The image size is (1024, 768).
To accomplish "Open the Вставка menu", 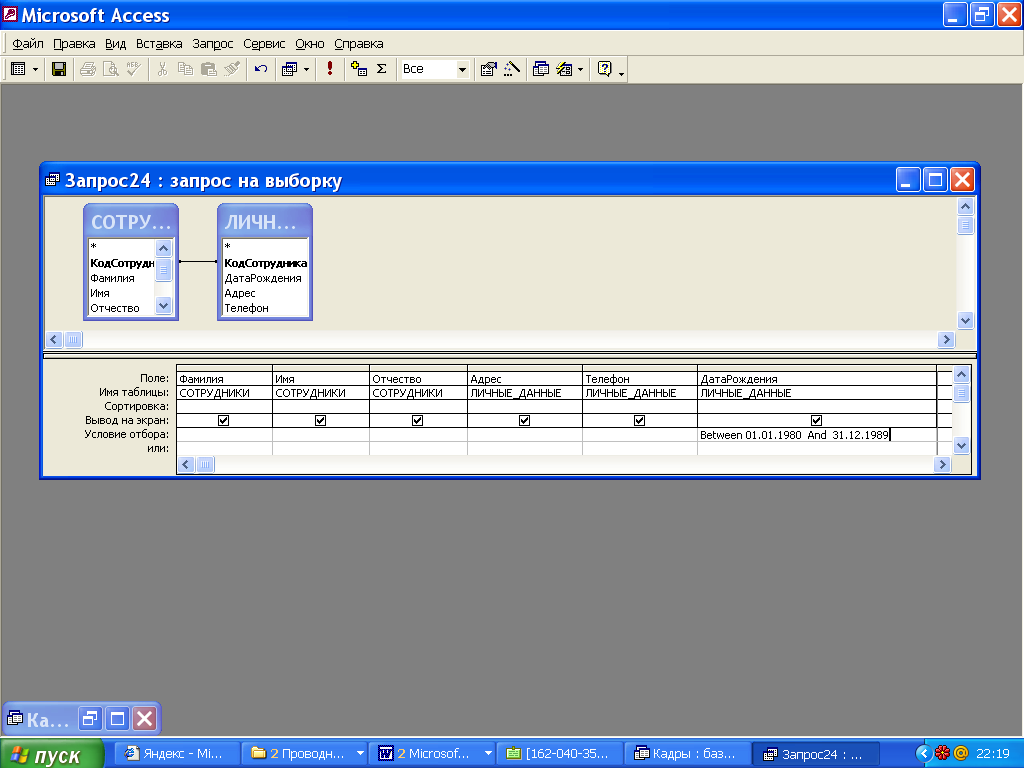I will click(159, 44).
